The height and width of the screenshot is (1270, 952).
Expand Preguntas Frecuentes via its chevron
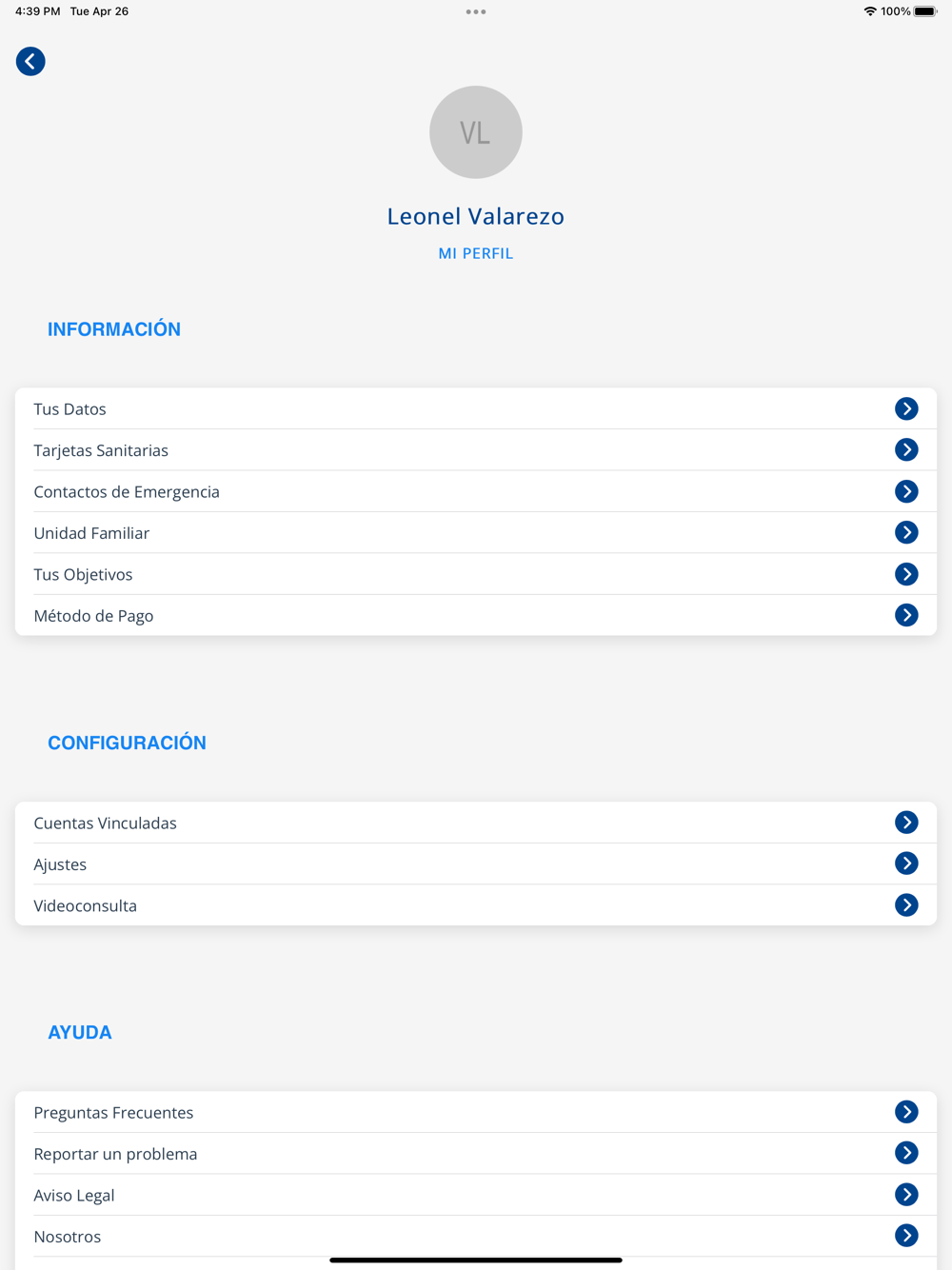[x=906, y=1112]
